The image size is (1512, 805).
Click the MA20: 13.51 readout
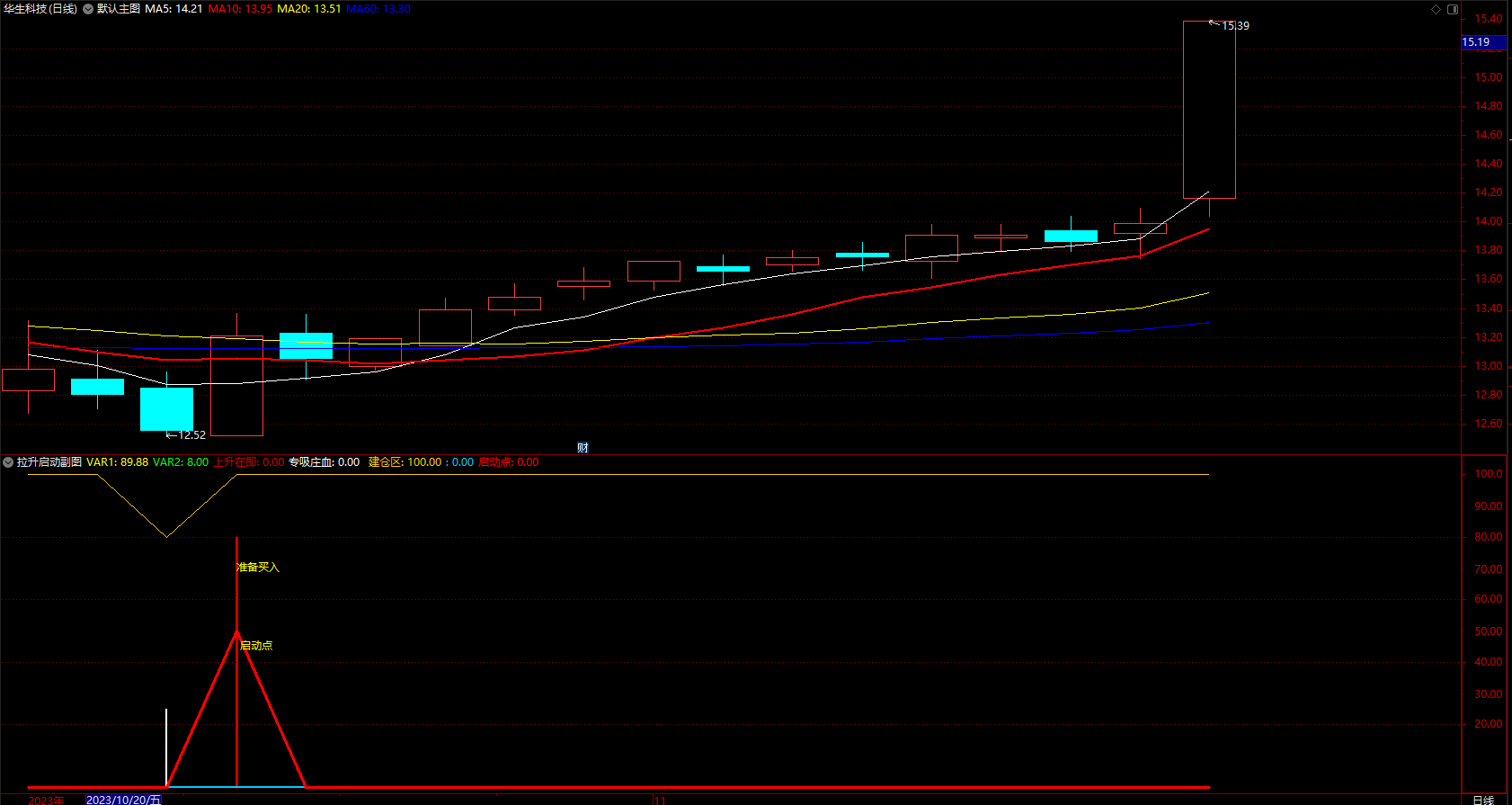(309, 9)
